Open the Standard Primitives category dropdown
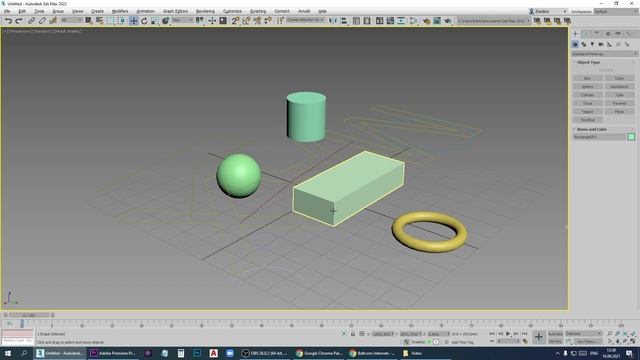 click(604, 54)
